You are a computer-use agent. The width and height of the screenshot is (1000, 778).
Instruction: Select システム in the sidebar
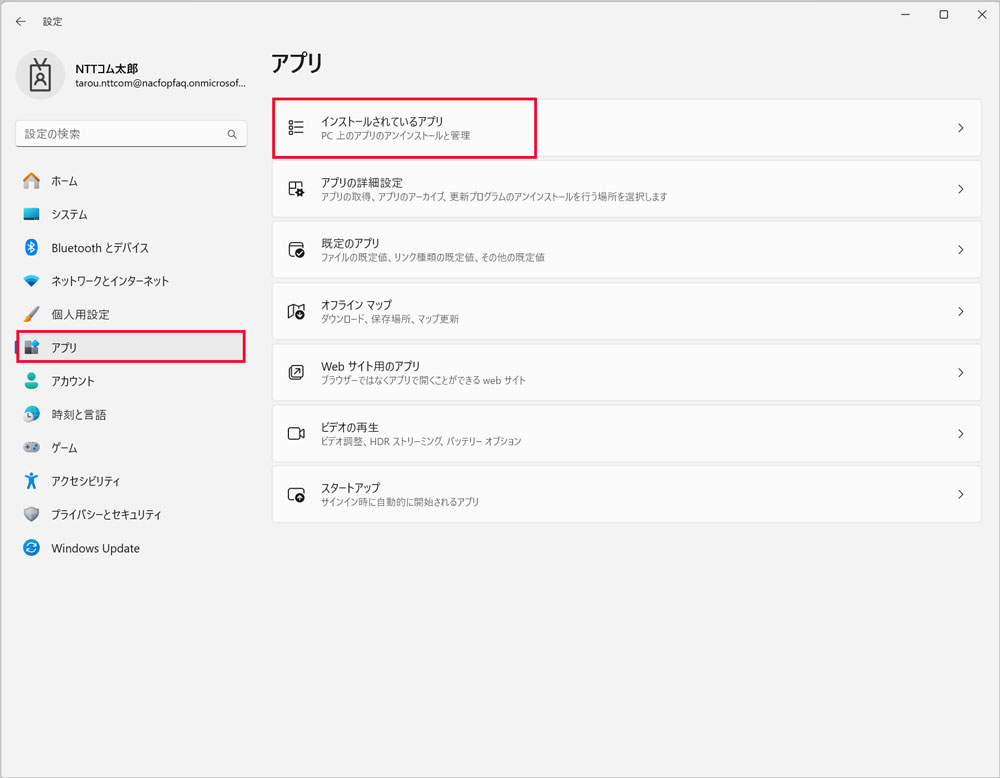pos(69,215)
